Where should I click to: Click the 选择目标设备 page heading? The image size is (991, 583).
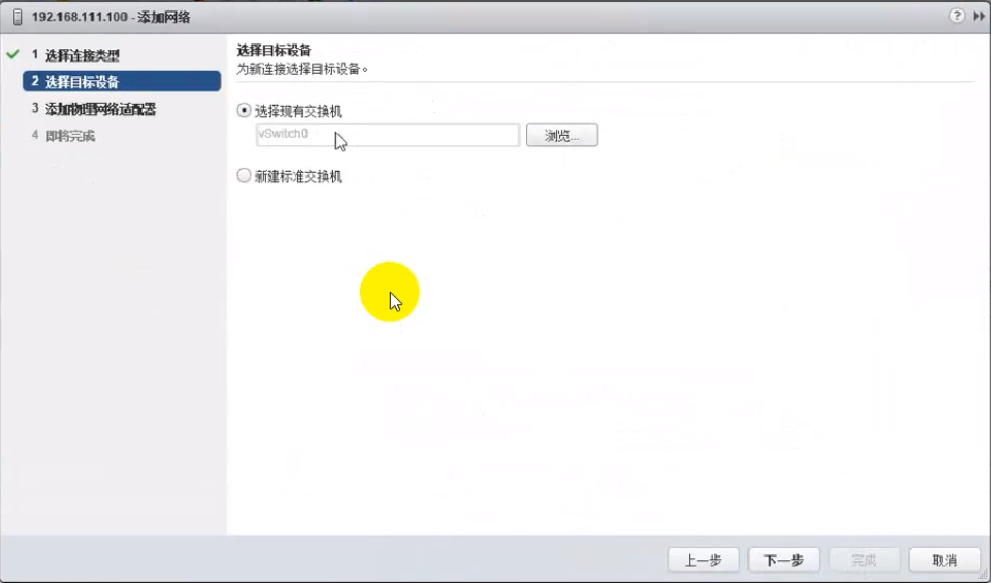tap(274, 50)
